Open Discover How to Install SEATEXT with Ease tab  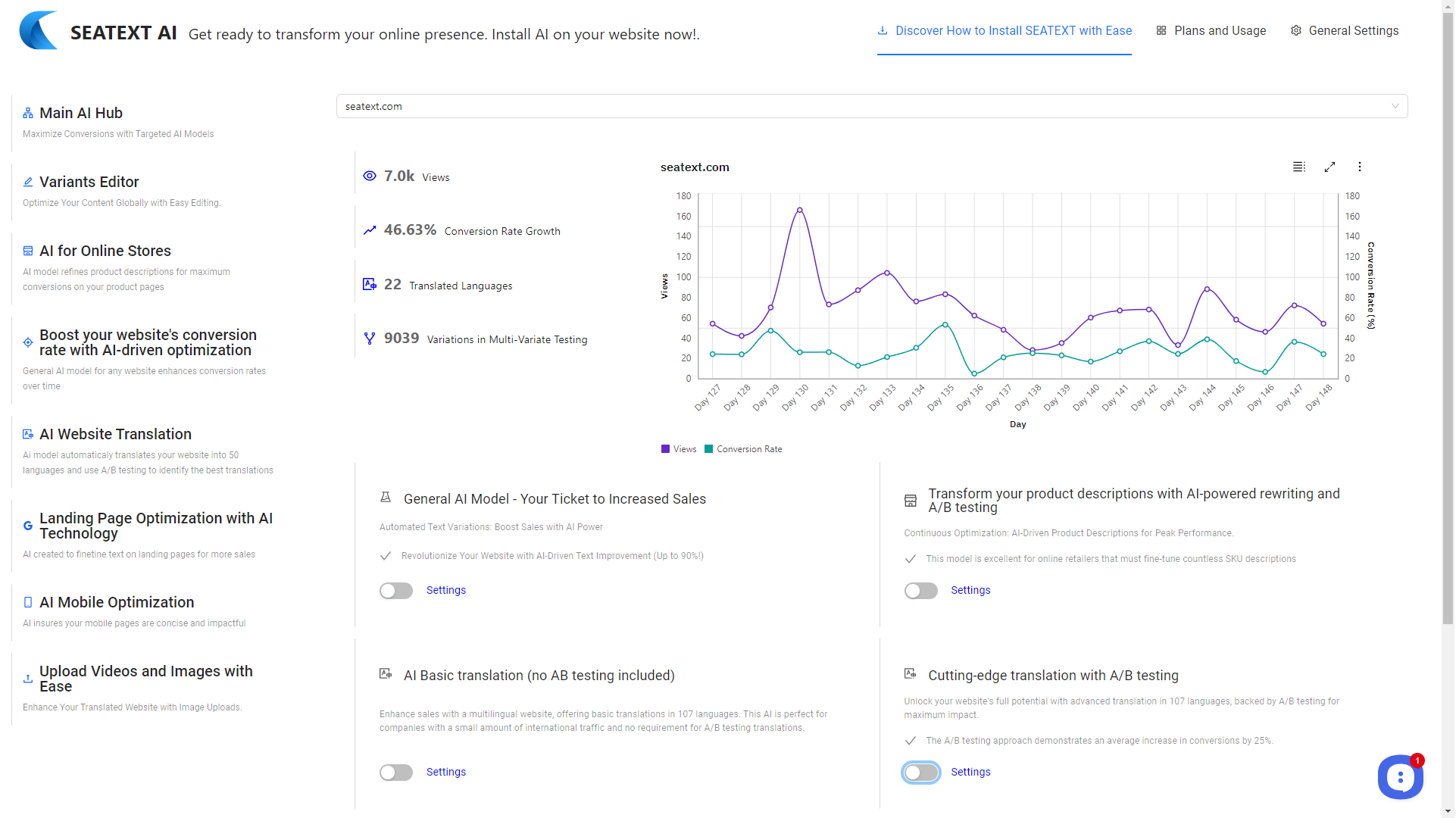1005,31
